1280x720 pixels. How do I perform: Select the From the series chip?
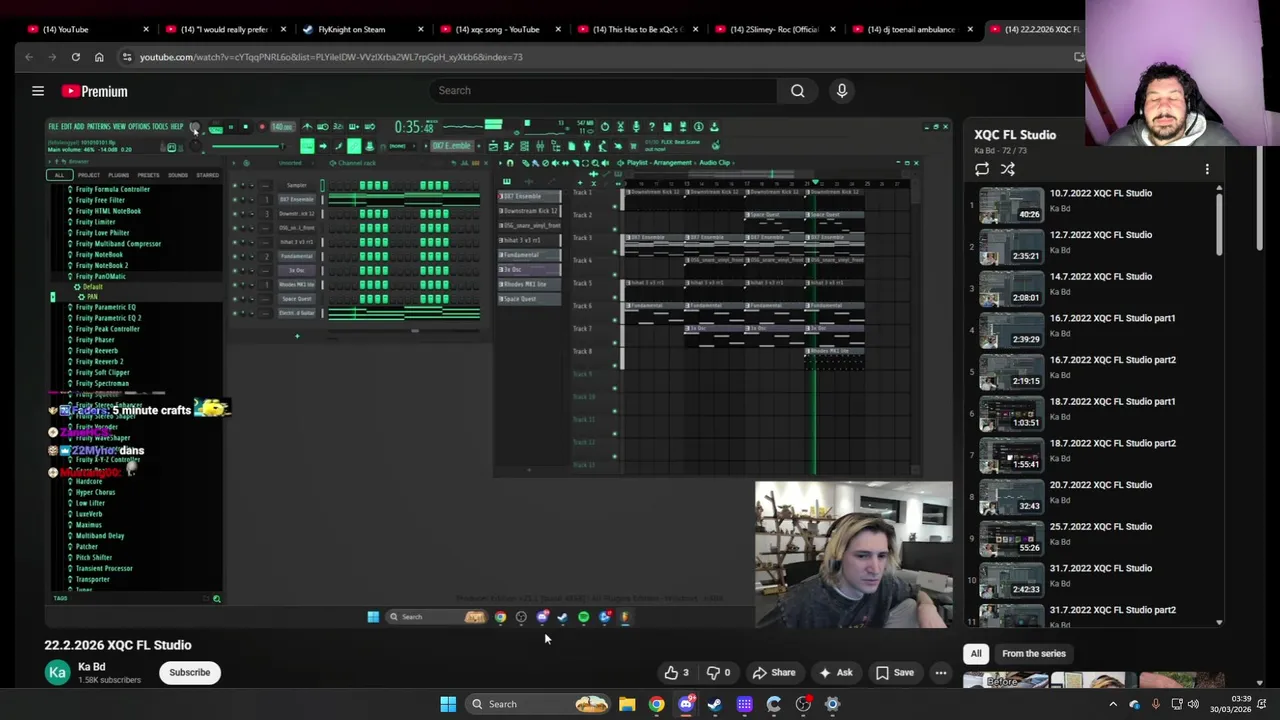[1034, 653]
